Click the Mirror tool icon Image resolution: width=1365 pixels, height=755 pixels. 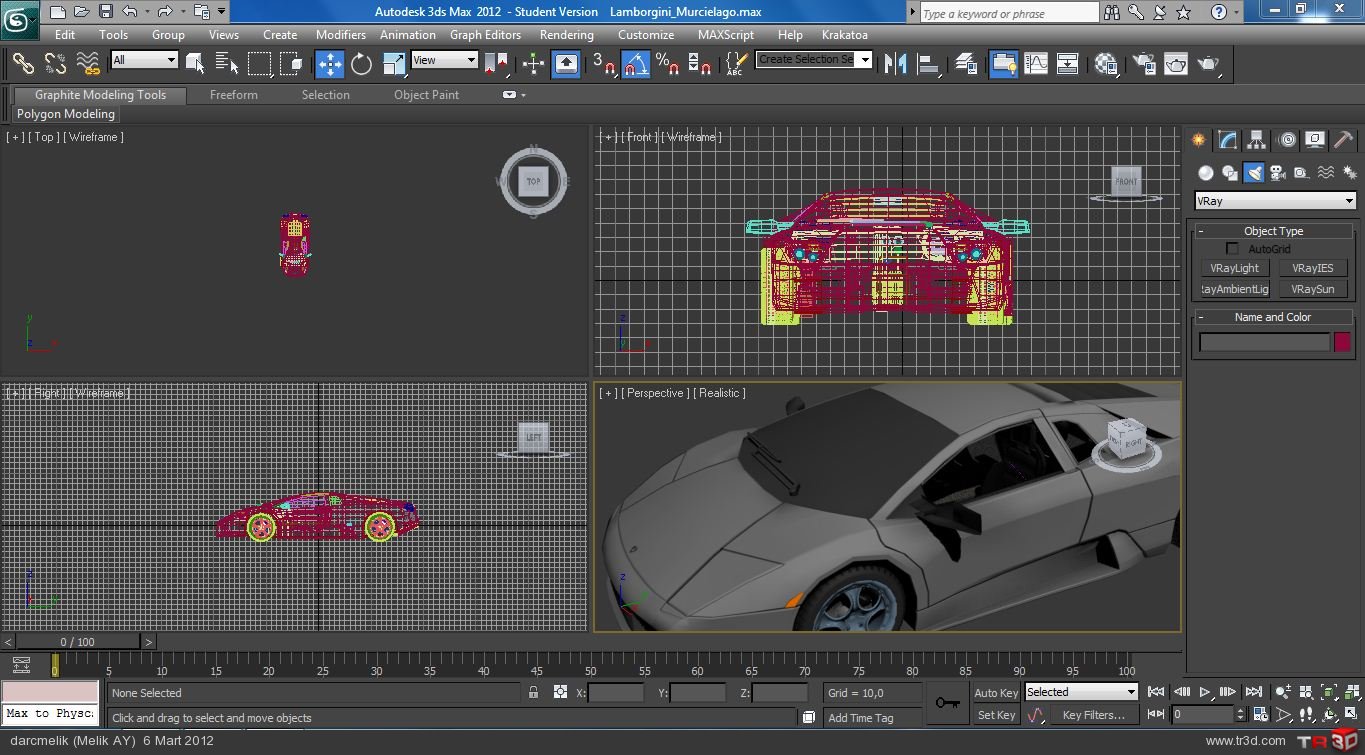click(x=895, y=64)
